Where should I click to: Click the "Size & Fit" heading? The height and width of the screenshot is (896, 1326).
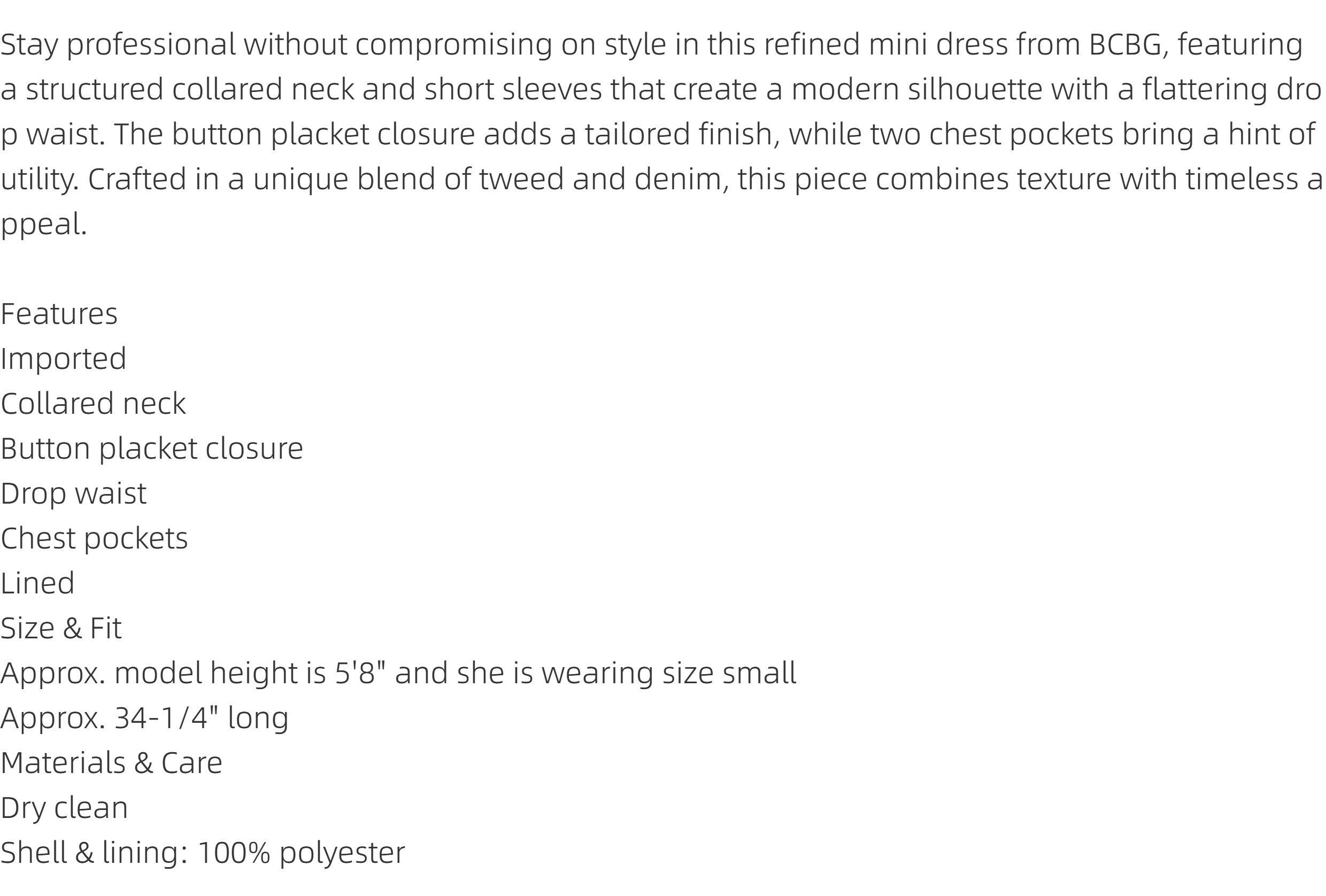click(61, 628)
